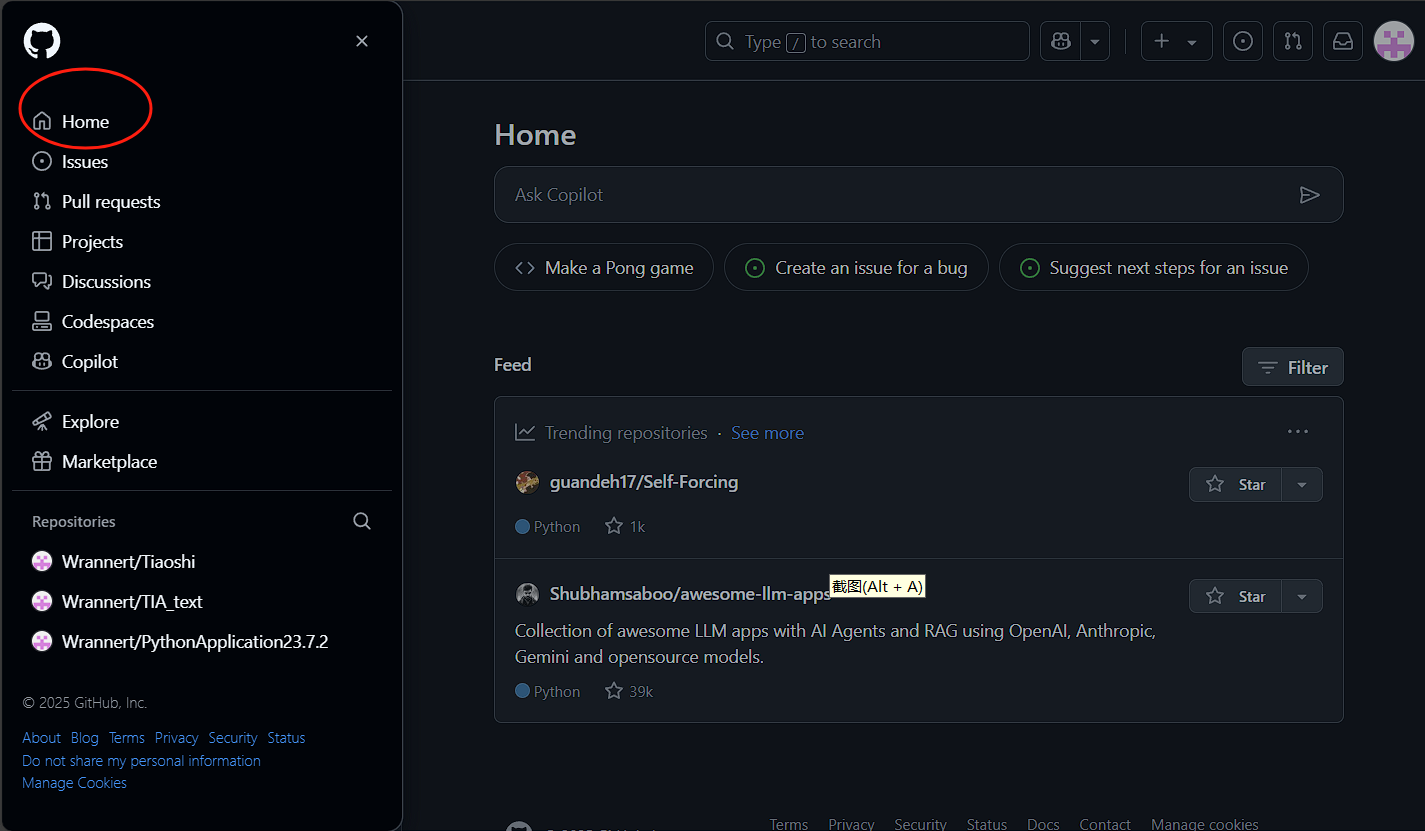Open the Codespaces section from the sidebar

[107, 321]
